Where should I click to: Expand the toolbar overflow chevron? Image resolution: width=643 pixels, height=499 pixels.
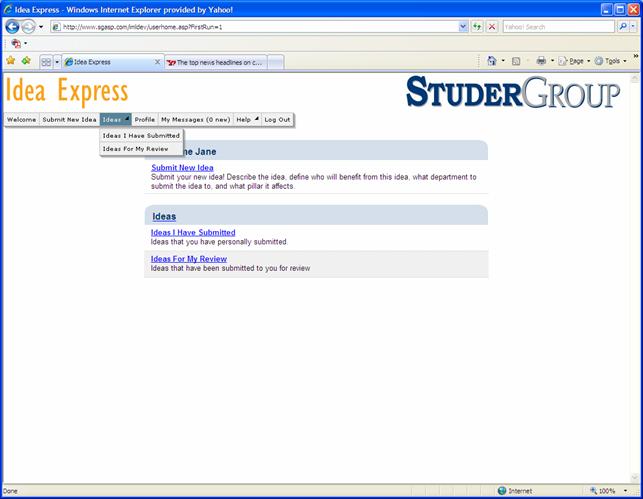tap(636, 56)
